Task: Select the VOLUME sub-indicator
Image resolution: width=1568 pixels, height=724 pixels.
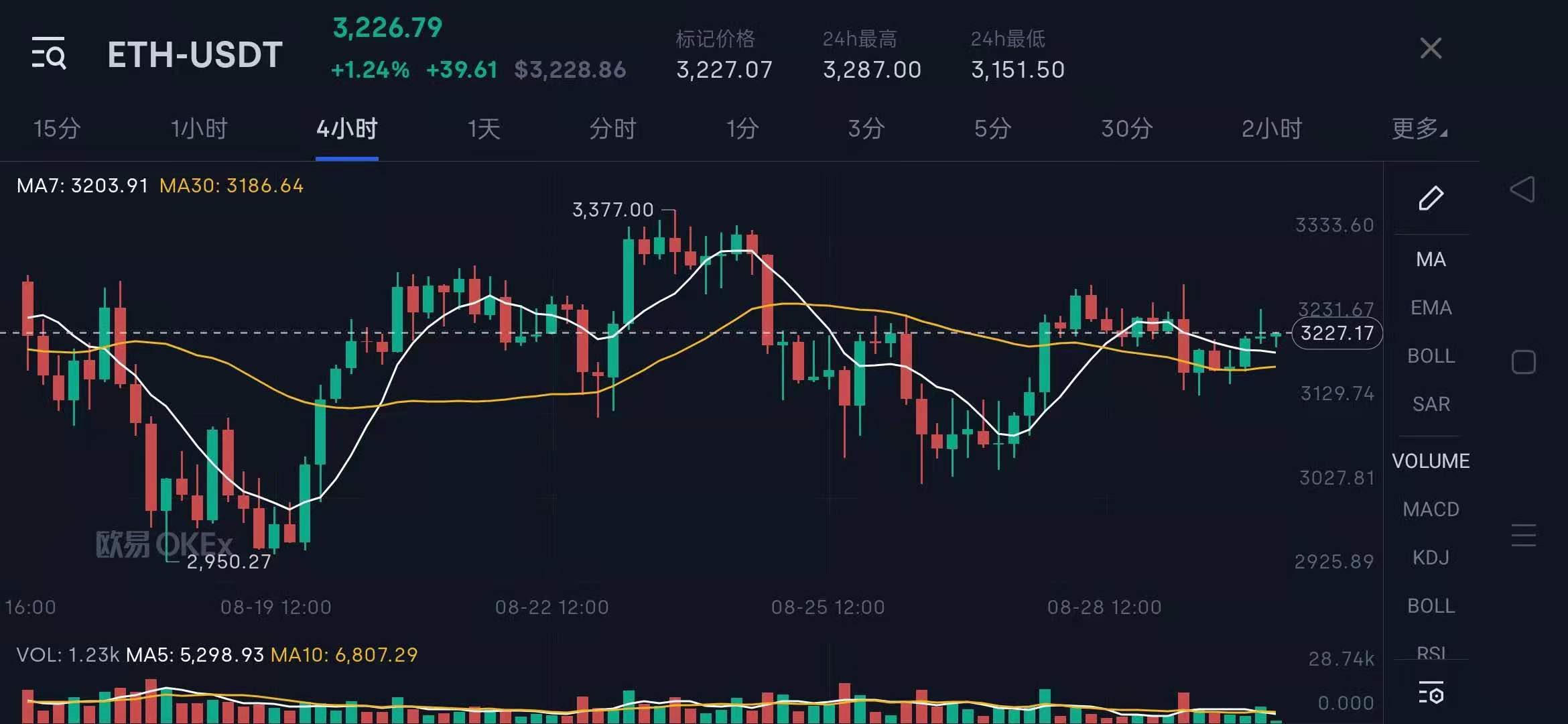Action: pos(1431,461)
